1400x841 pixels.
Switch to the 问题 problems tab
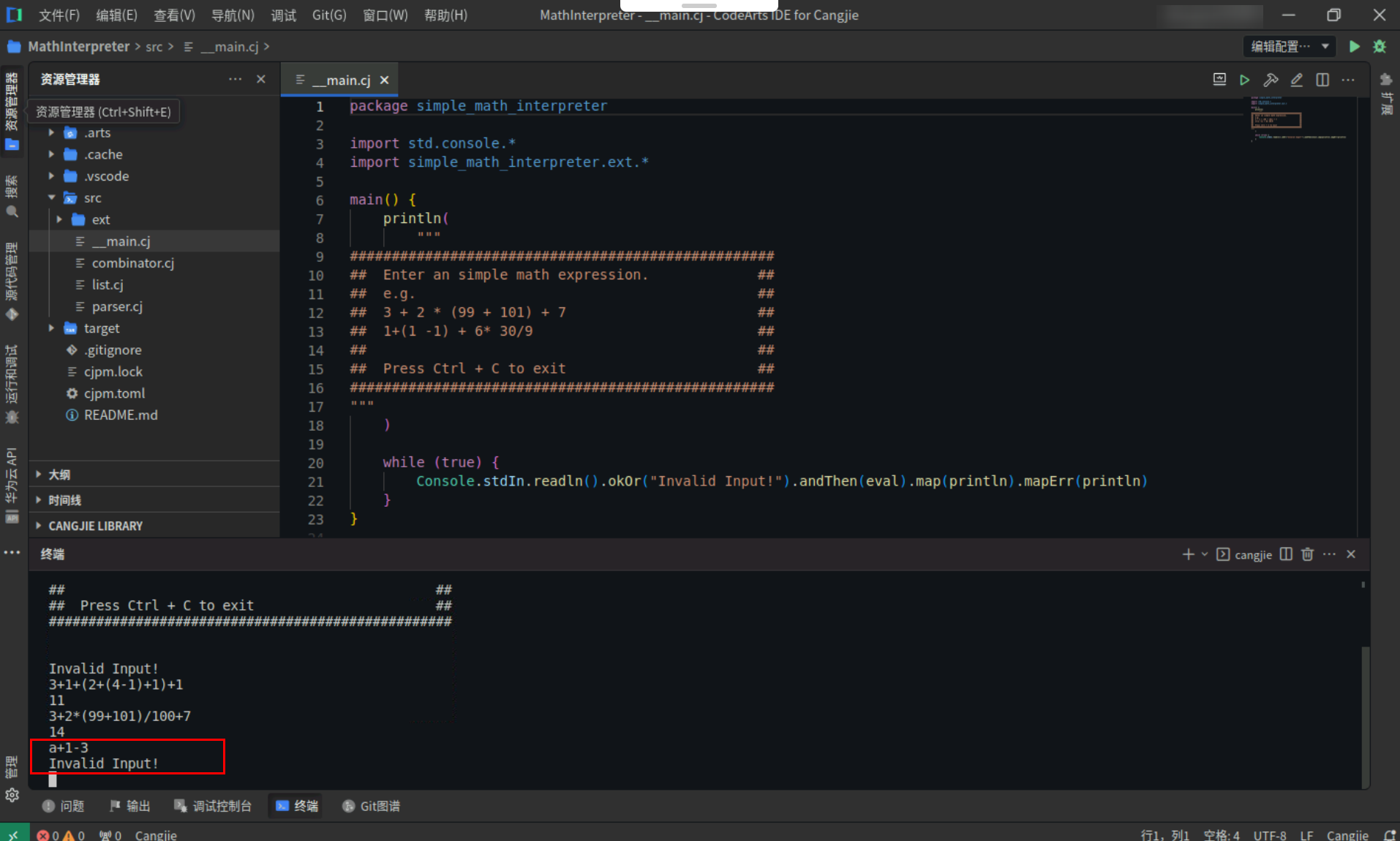click(x=63, y=806)
